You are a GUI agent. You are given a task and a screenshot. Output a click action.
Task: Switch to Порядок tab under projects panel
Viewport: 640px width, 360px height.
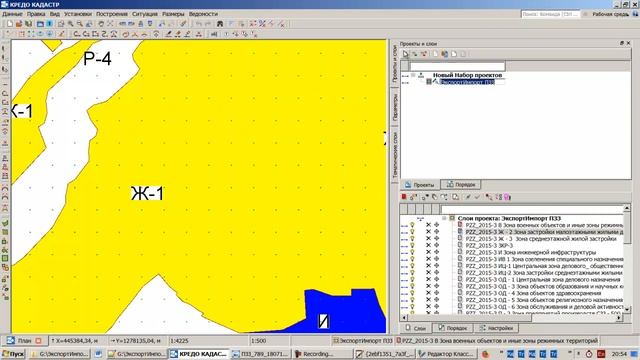point(461,184)
